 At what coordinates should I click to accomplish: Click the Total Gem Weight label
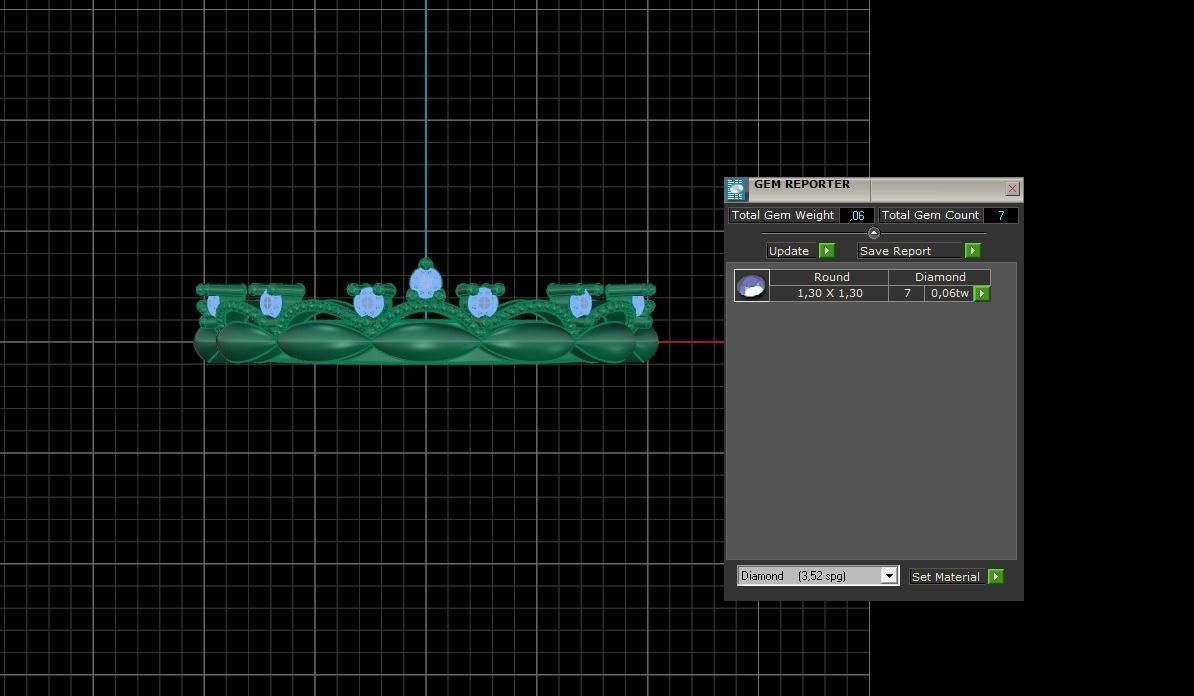pos(783,216)
